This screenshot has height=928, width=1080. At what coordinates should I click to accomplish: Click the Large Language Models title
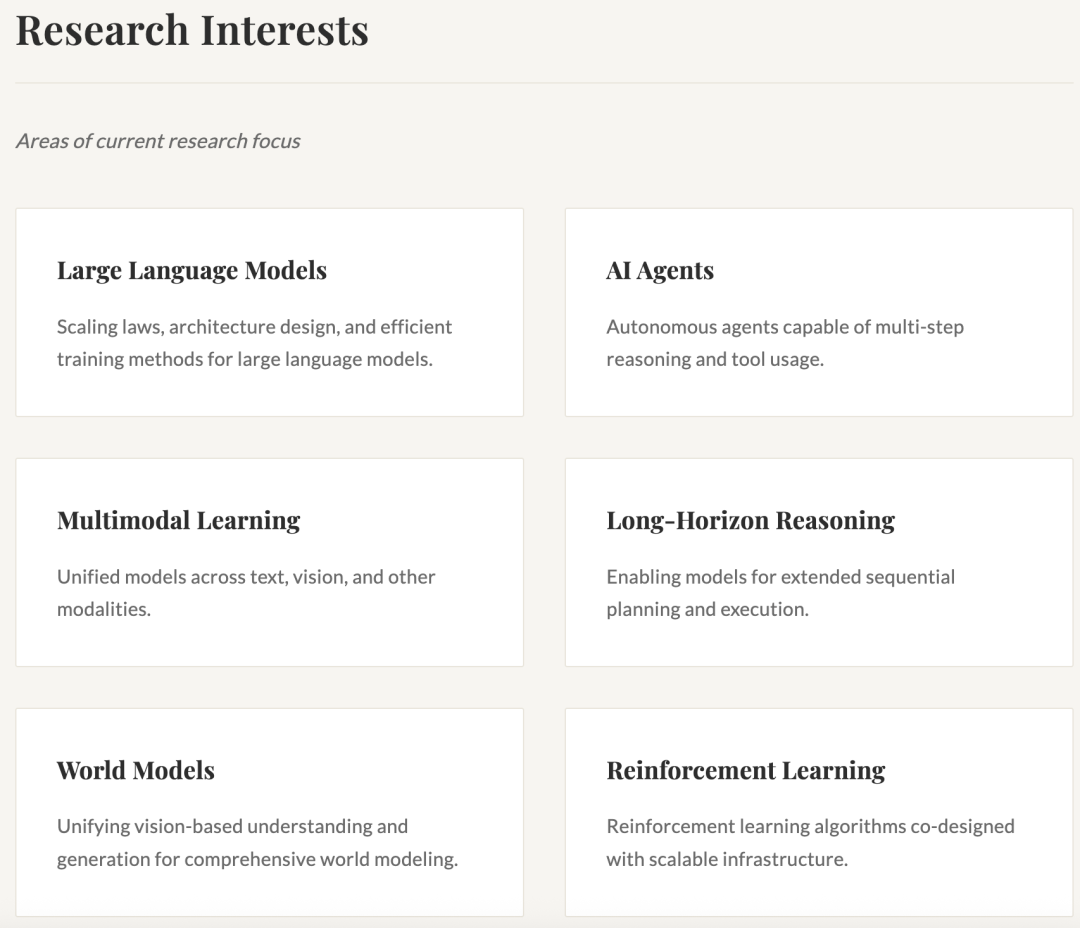pyautogui.click(x=192, y=270)
